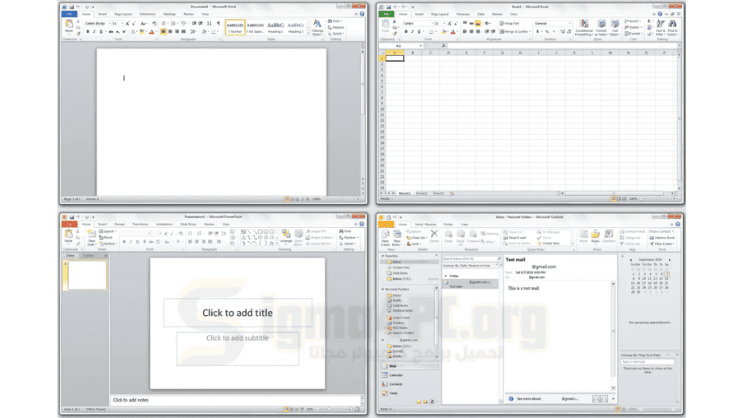Click the Excel formula bar

click(562, 46)
